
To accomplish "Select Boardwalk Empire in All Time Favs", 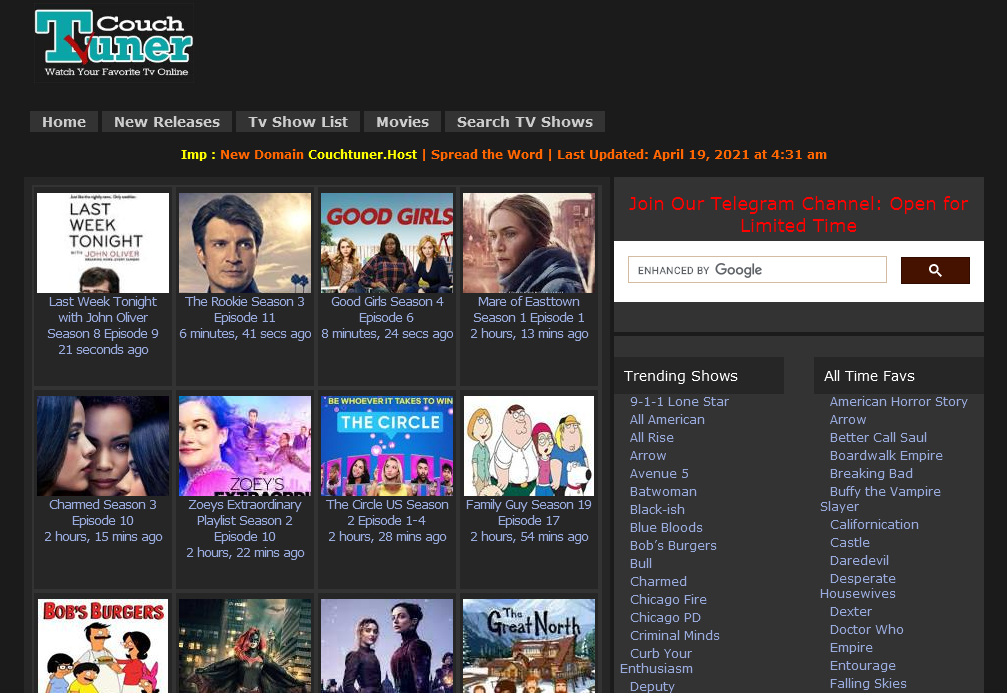I will pyautogui.click(x=886, y=455).
